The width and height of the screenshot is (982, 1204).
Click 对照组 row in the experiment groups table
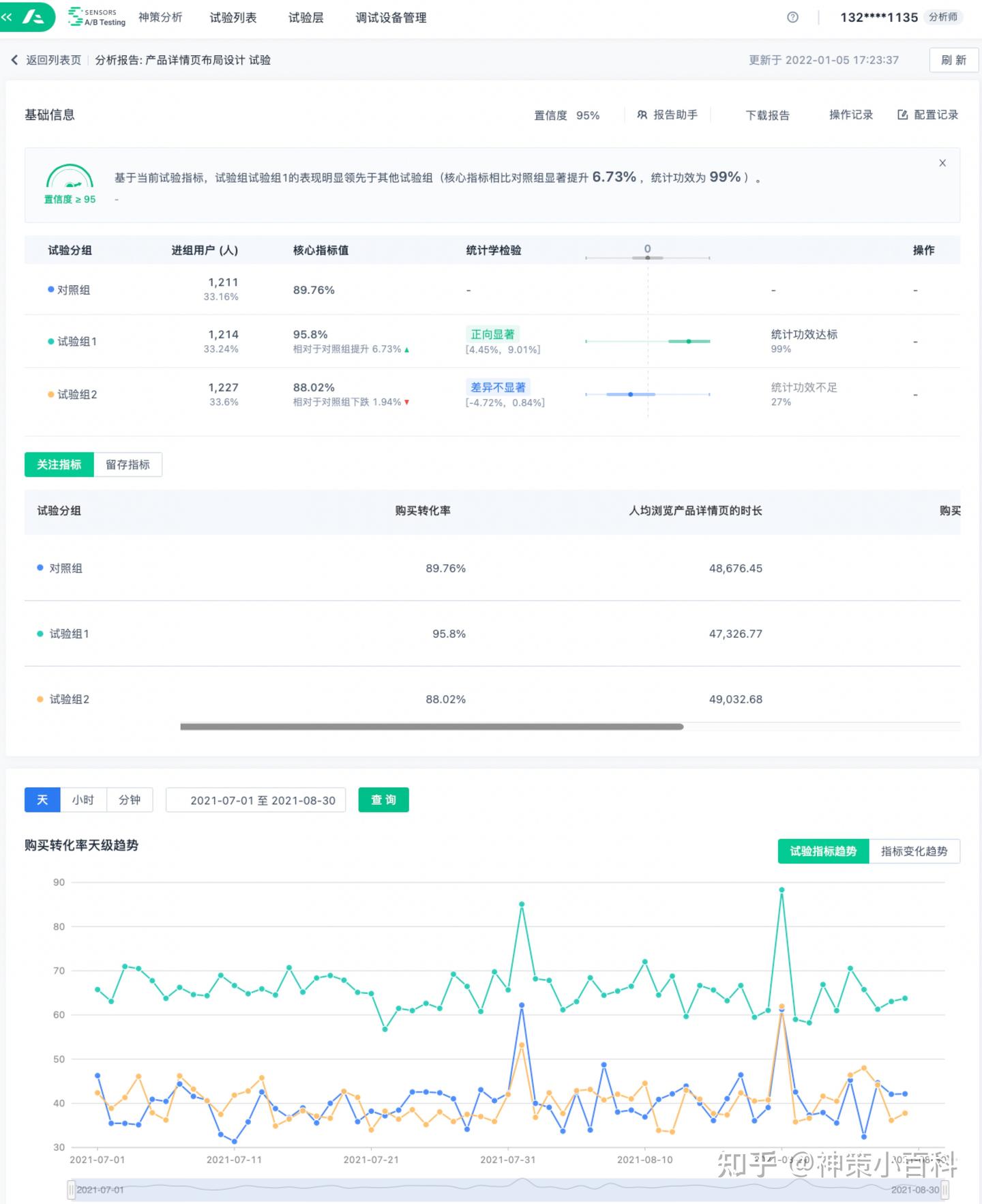pyautogui.click(x=492, y=290)
